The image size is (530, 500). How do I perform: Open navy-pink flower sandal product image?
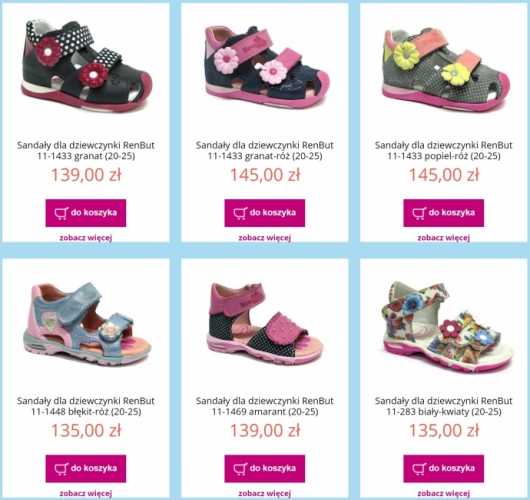point(267,67)
